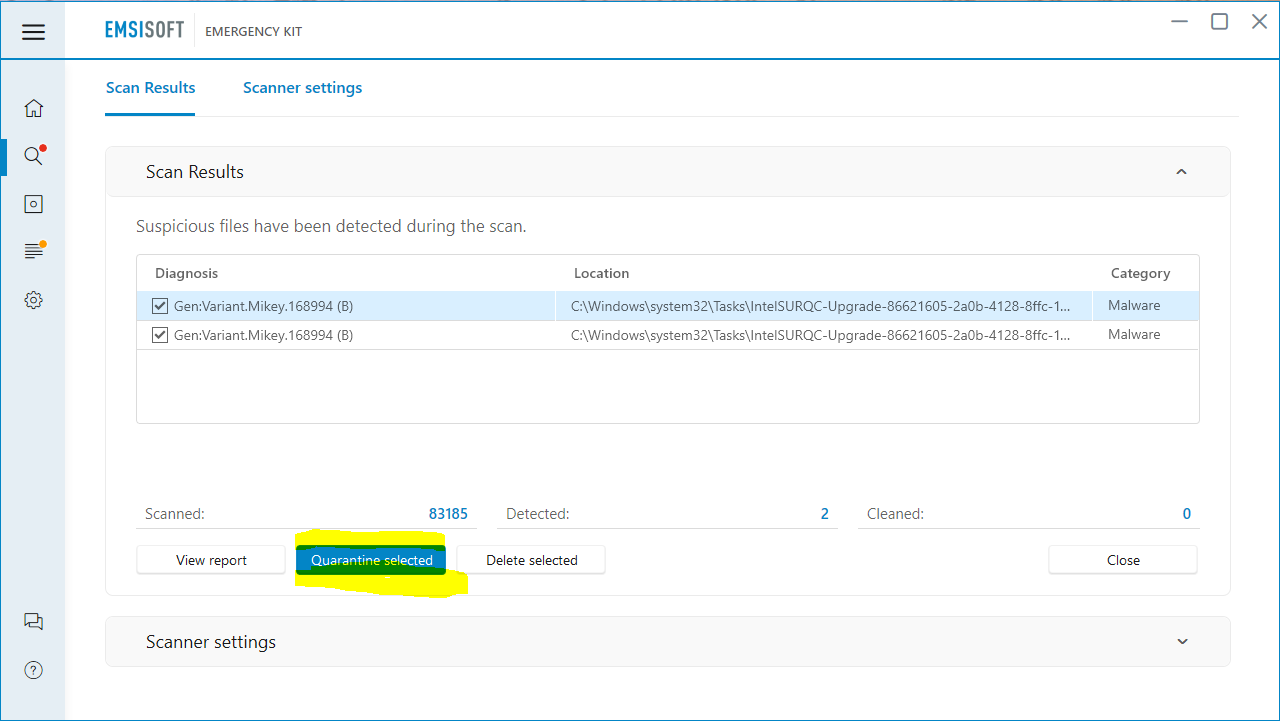Collapse the Scan Results panel
The width and height of the screenshot is (1280, 721).
(1181, 172)
